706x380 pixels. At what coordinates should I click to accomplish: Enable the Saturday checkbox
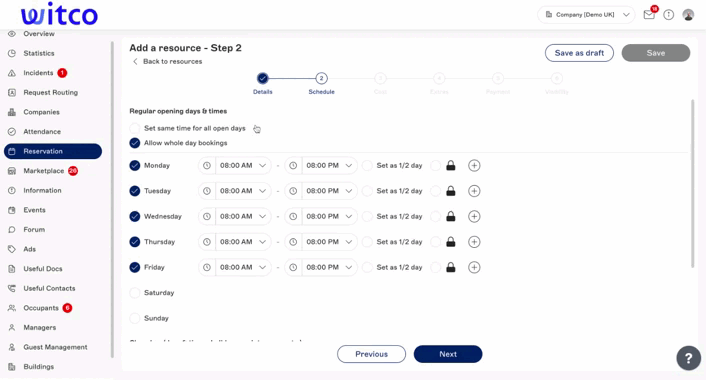coord(135,293)
